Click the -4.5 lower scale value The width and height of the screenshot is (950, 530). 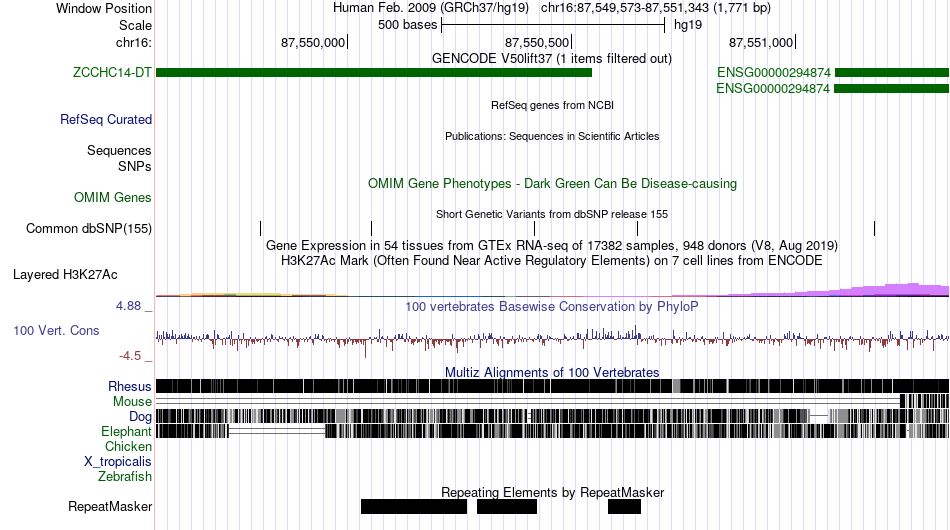(x=130, y=356)
